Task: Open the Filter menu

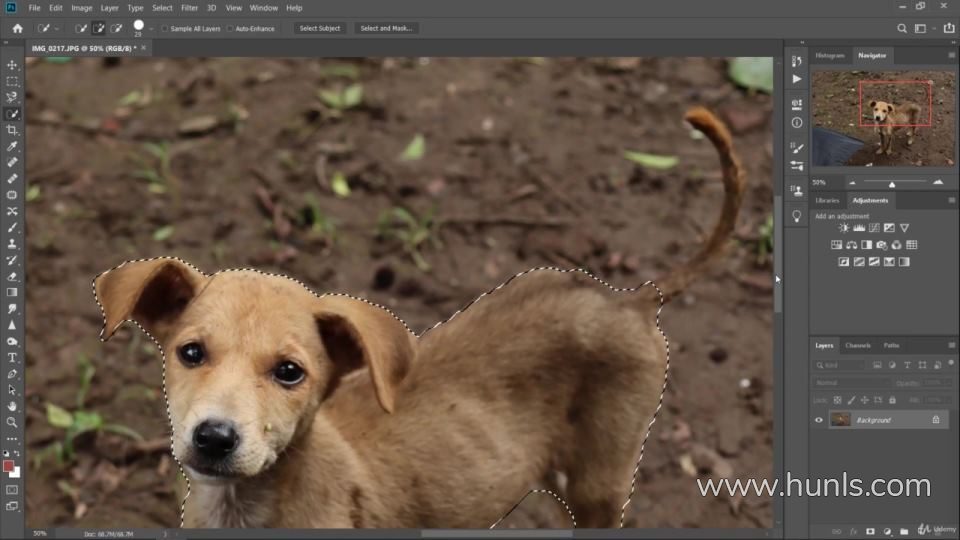Action: point(189,8)
